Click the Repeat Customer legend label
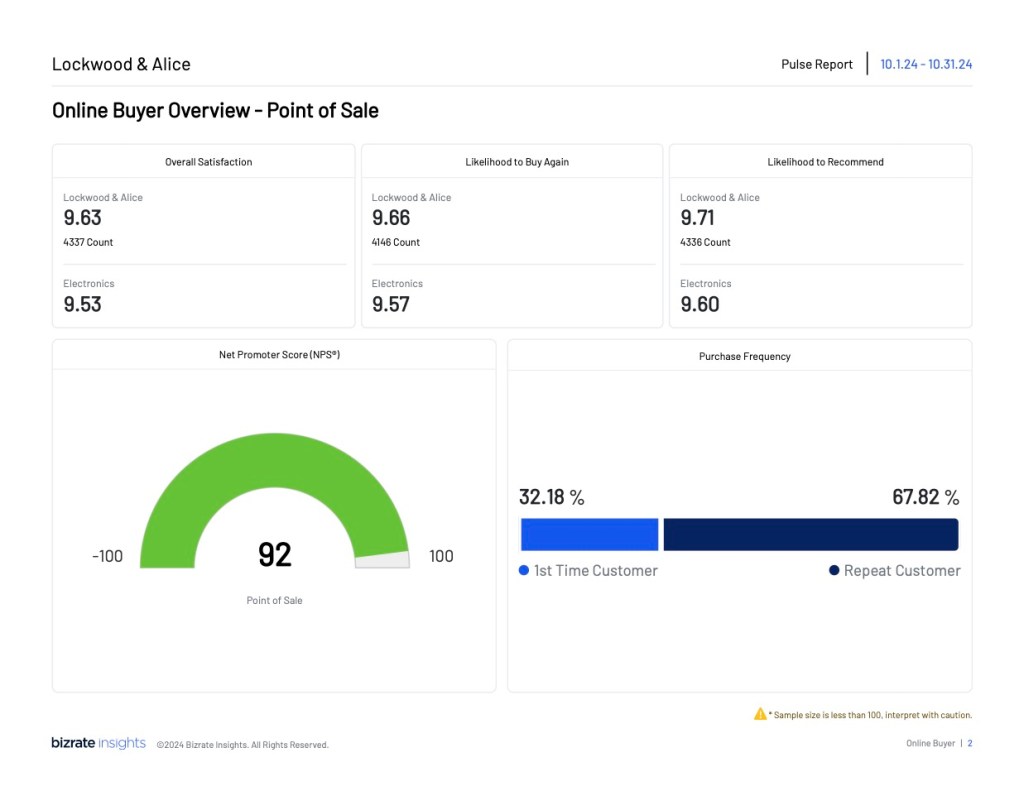 (x=902, y=571)
